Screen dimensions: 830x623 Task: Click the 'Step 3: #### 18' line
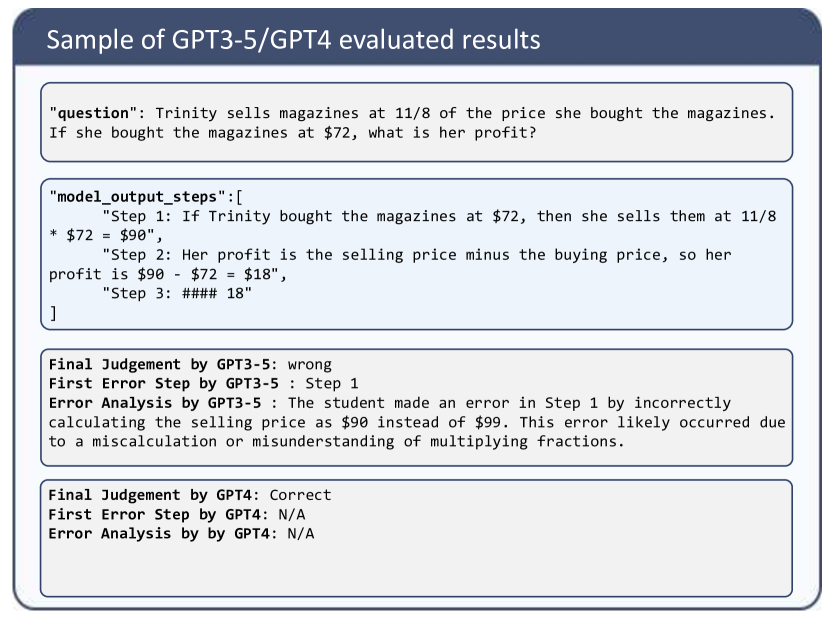[x=177, y=293]
